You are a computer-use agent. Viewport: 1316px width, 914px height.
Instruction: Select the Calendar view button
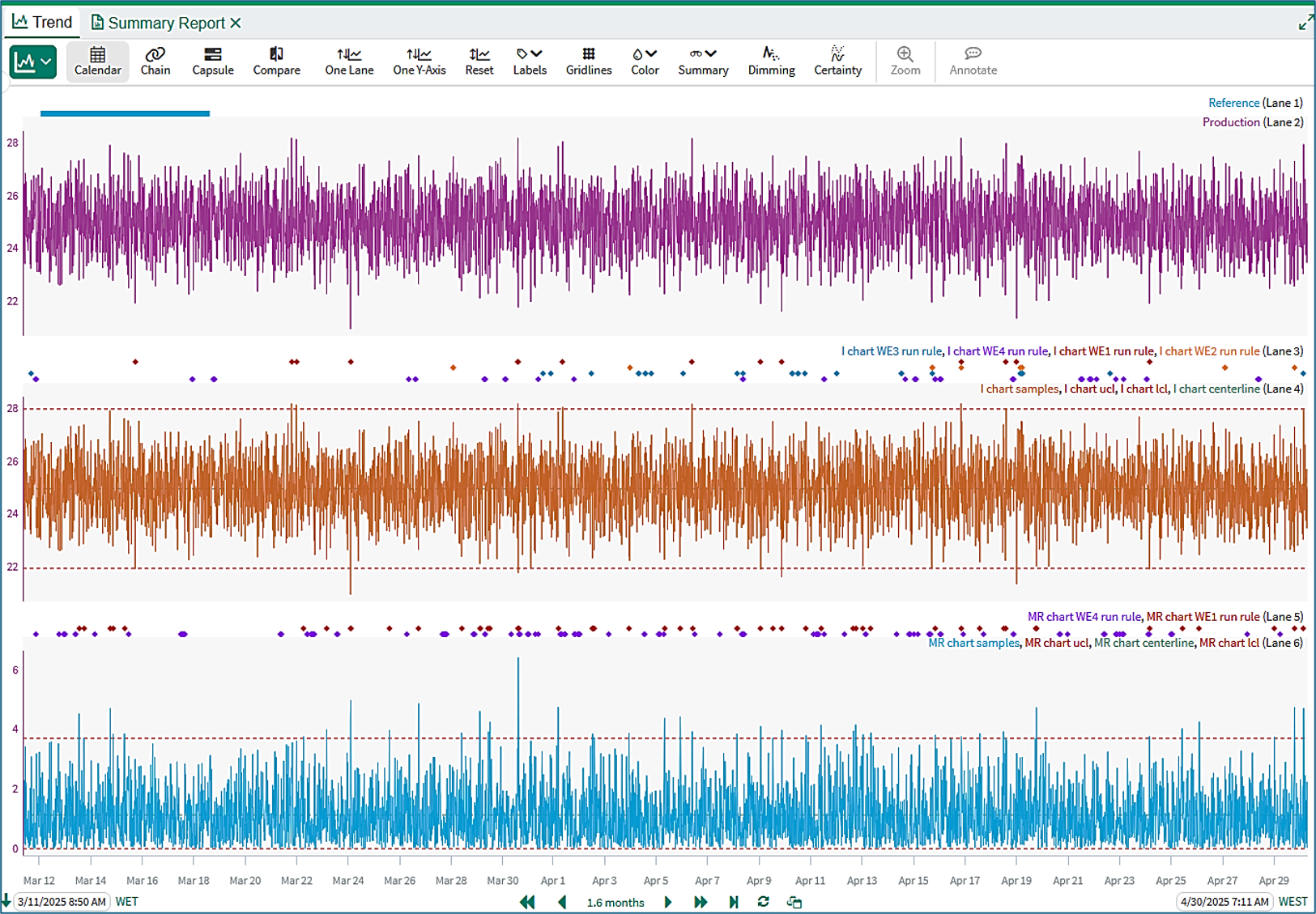tap(97, 62)
